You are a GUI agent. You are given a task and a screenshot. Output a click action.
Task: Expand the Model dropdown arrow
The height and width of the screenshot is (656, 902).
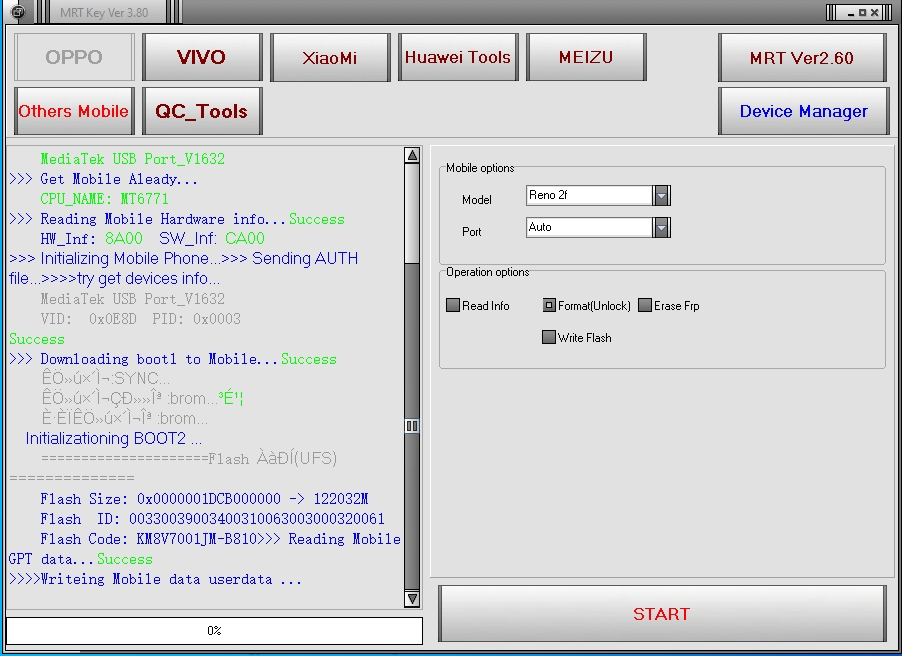coord(662,196)
